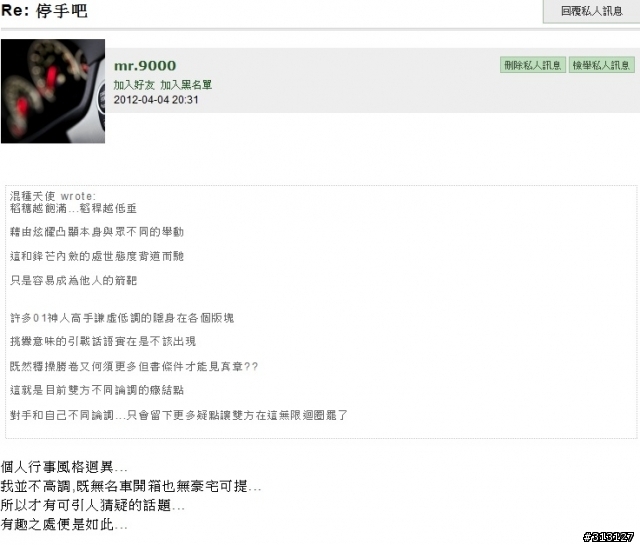Click the 回覆私人訊息 reply button

591,11
